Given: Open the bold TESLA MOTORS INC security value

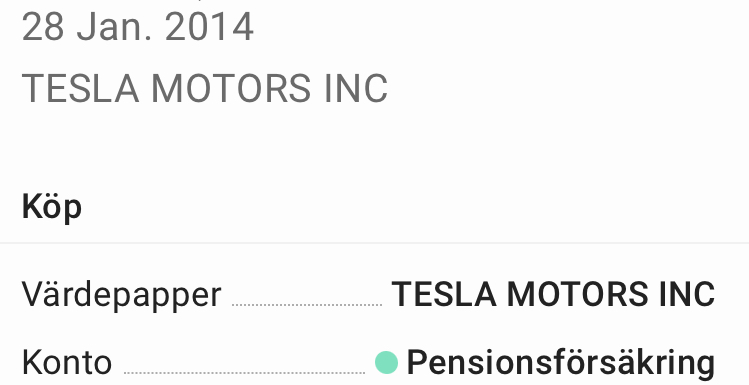Looking at the screenshot, I should [553, 294].
